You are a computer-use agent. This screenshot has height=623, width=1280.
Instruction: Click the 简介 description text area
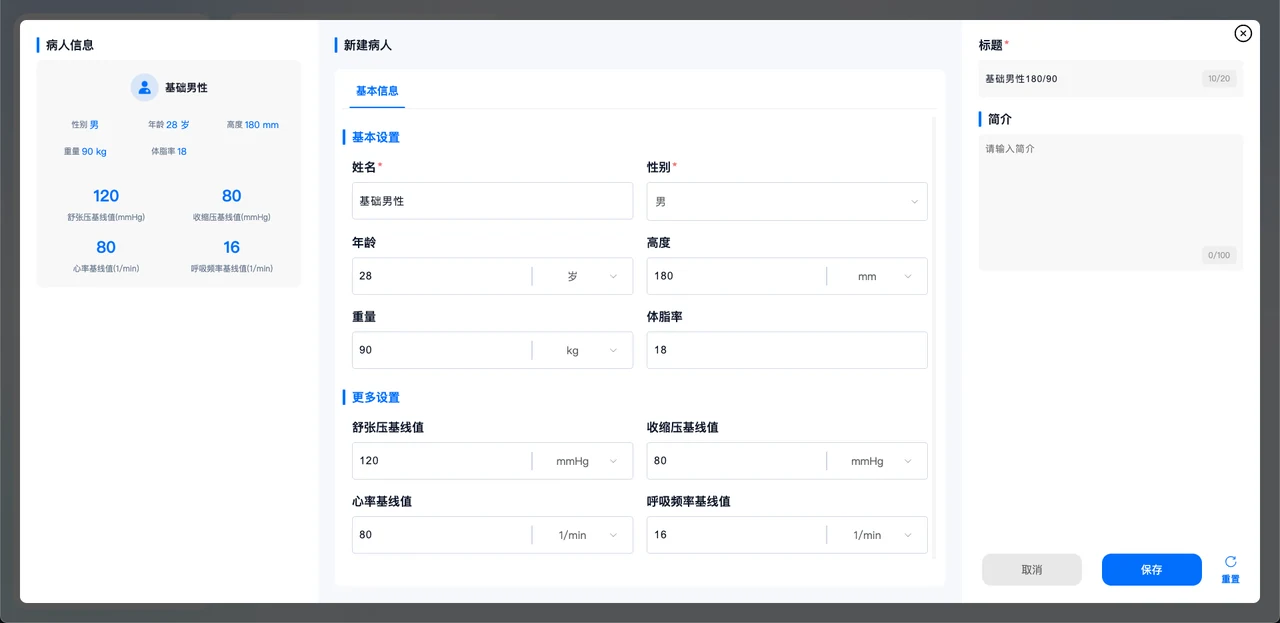point(1111,202)
